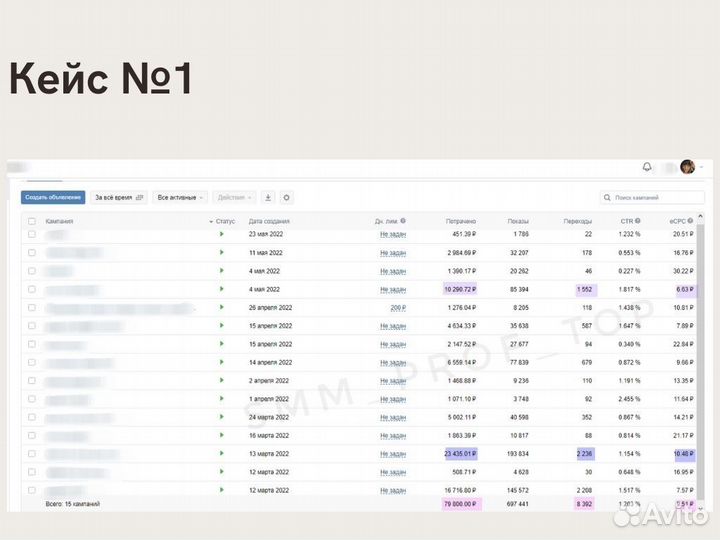
Task: Check the box for the 11 мая 2022 campaign
Action: [x=32, y=252]
